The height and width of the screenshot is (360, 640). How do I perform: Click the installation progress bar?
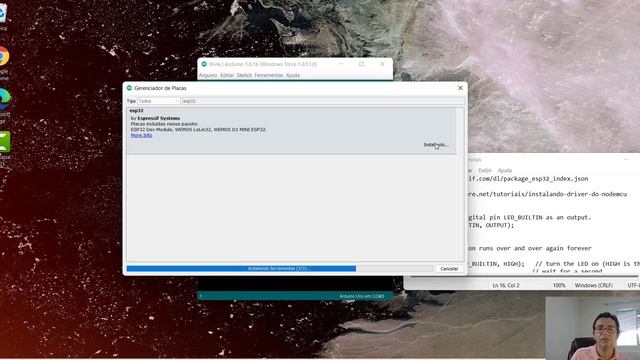pos(280,269)
